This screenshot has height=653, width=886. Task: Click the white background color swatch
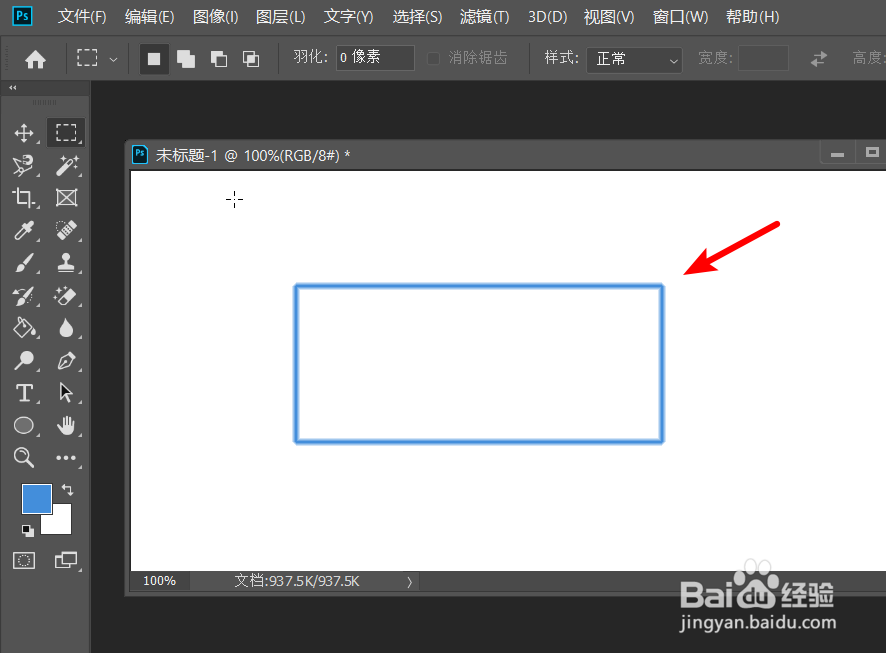(60, 523)
